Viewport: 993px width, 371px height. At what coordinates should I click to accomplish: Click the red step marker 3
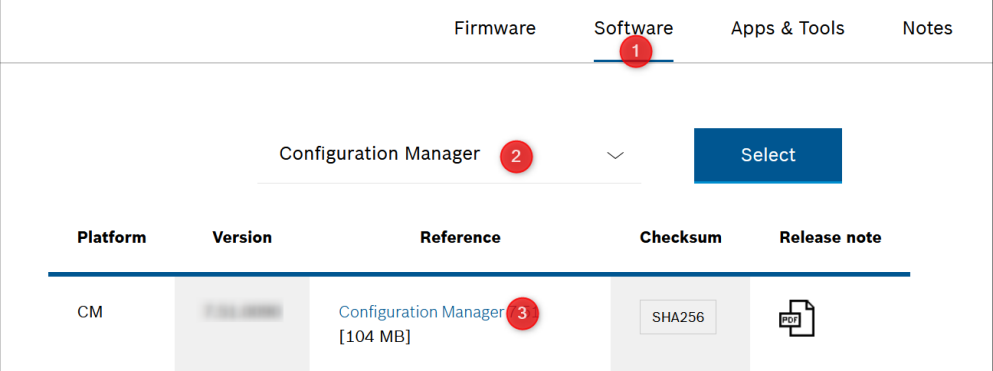[522, 313]
